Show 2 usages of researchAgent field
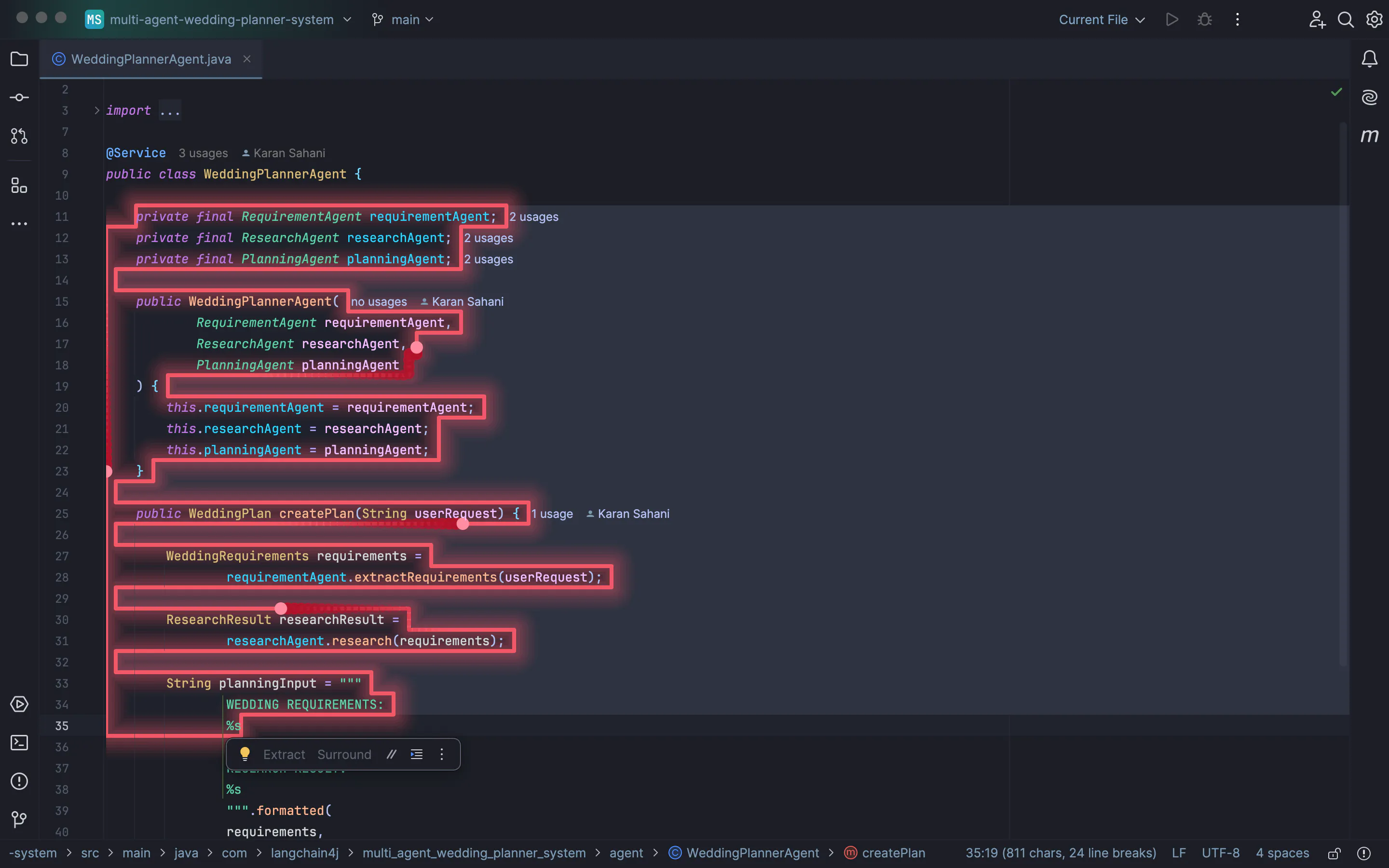Viewport: 1389px width, 868px height. (x=489, y=238)
